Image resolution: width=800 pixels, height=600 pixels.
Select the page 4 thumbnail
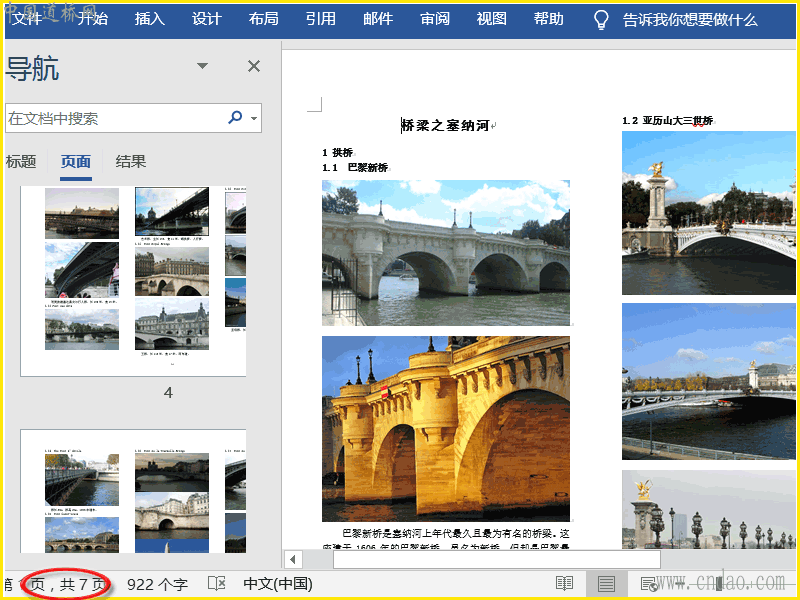(x=133, y=281)
